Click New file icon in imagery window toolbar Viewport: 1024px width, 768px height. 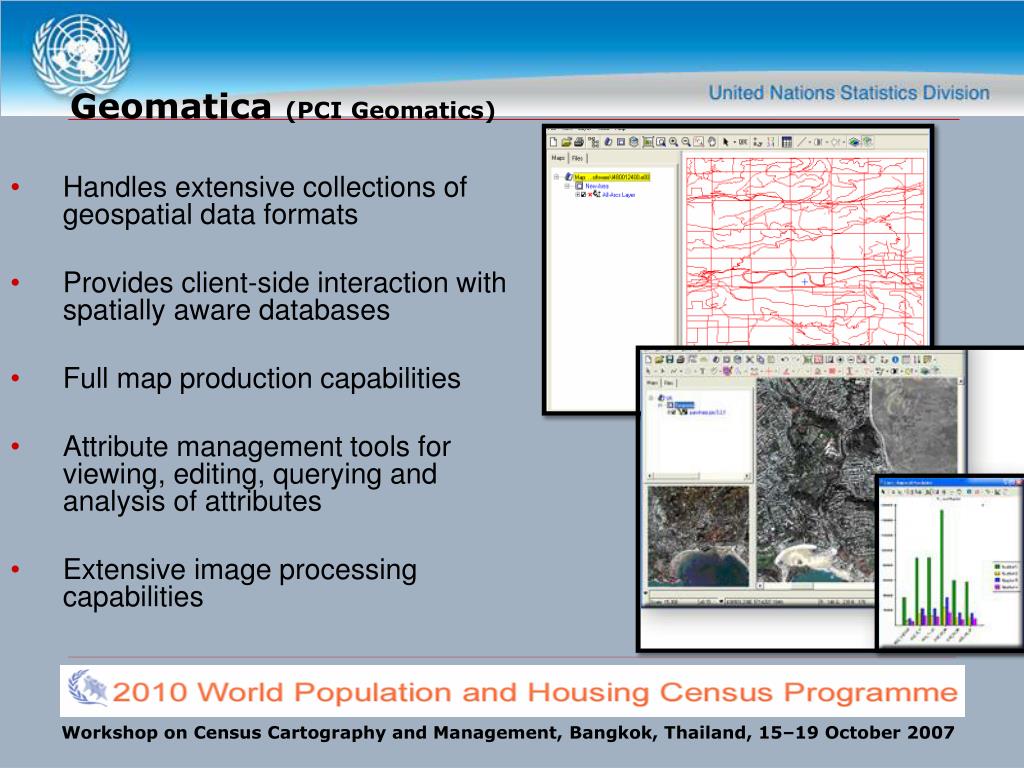648,359
